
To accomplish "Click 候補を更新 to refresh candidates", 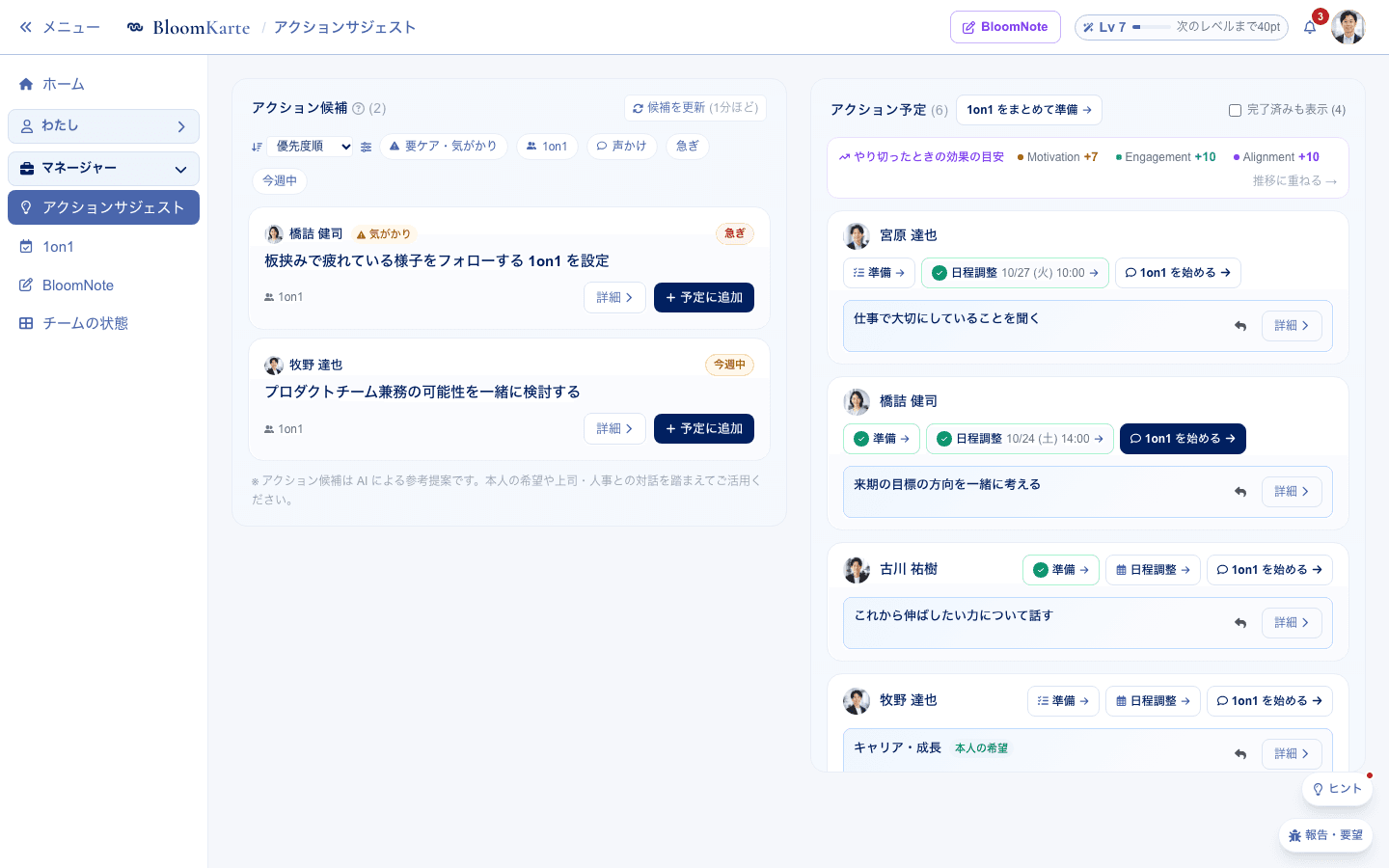I will pyautogui.click(x=695, y=108).
